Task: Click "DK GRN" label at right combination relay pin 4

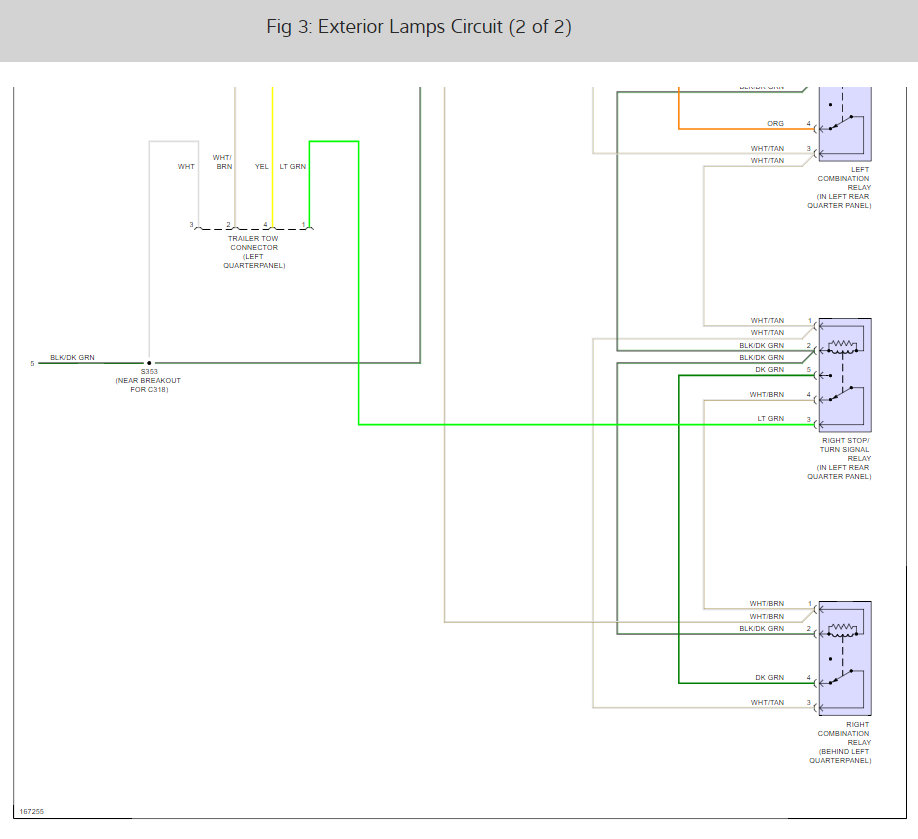Action: [769, 677]
